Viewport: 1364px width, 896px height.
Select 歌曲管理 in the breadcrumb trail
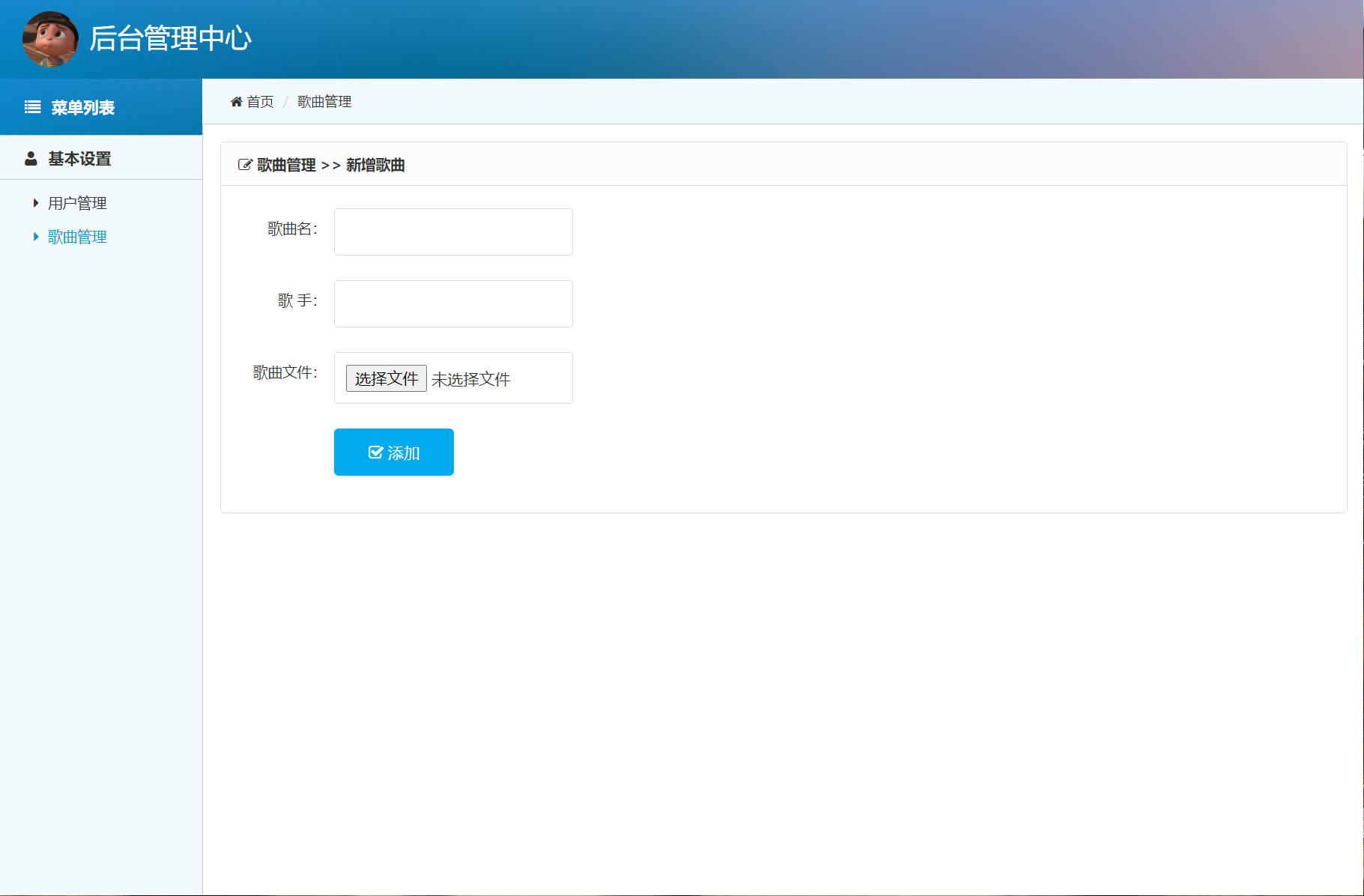pyautogui.click(x=324, y=102)
